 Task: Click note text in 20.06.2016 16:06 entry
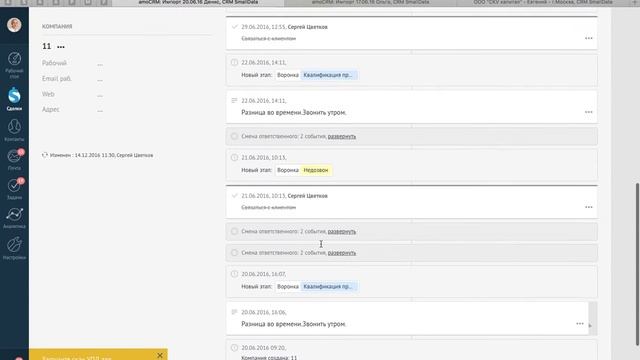[293, 324]
